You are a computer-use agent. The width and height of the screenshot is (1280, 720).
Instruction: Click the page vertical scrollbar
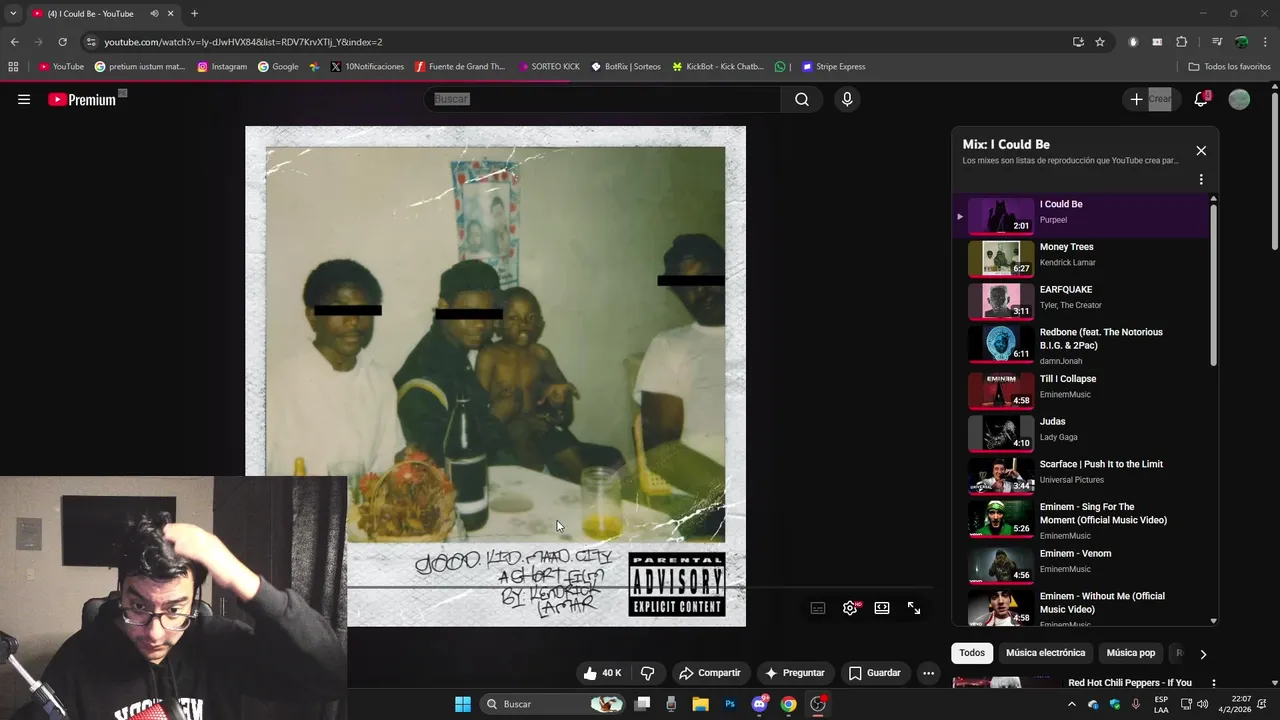click(1274, 173)
